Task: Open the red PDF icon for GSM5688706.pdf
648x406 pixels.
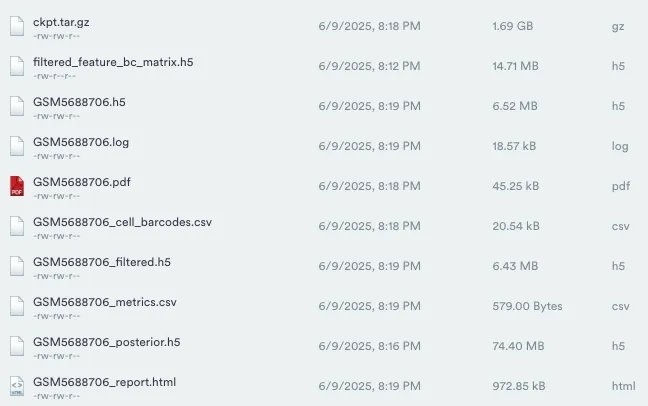Action: point(17,186)
